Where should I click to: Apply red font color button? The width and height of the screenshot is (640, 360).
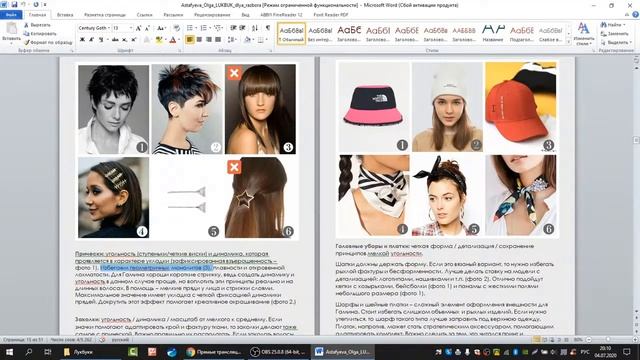(173, 40)
